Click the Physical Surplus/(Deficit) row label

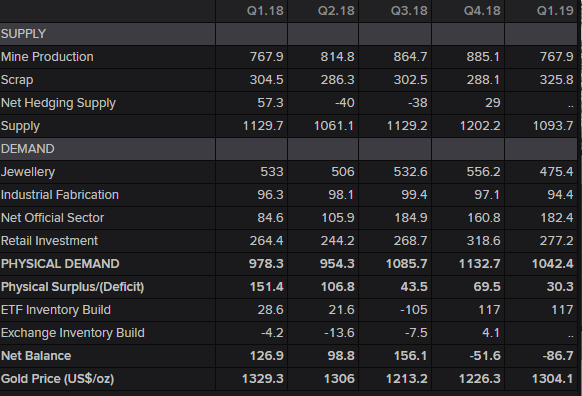(x=72, y=287)
